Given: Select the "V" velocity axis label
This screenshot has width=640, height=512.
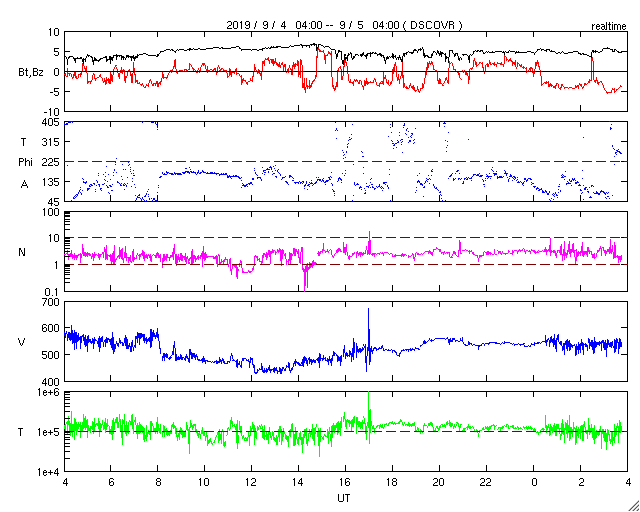Looking at the screenshot, I should point(22,342).
